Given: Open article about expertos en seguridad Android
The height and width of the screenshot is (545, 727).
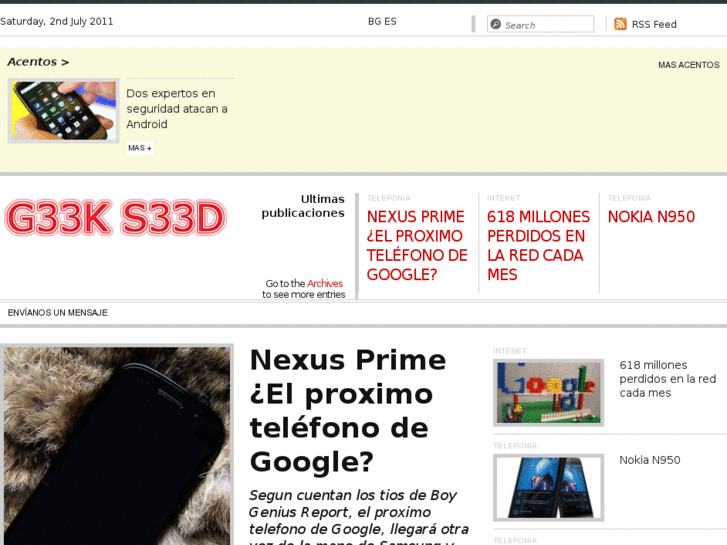Looking at the screenshot, I should (177, 109).
